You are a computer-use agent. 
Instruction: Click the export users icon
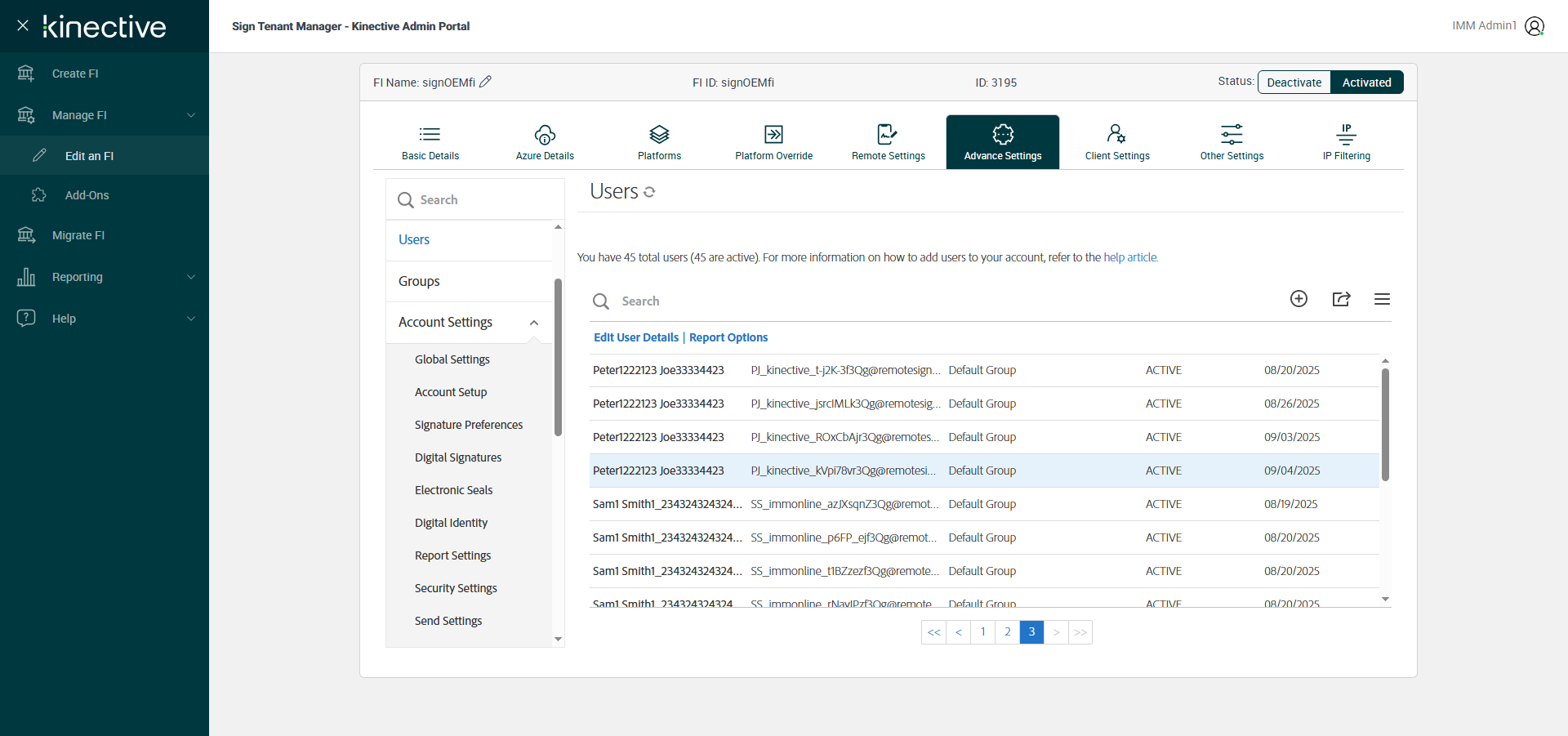click(x=1341, y=299)
